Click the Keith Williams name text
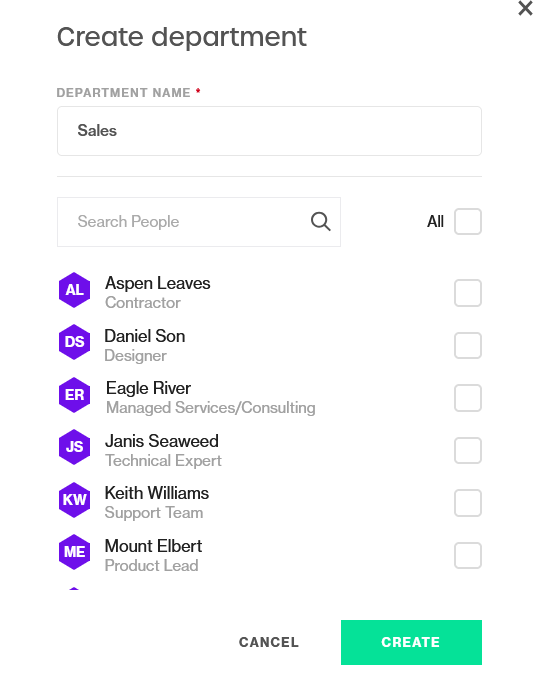 tap(157, 493)
